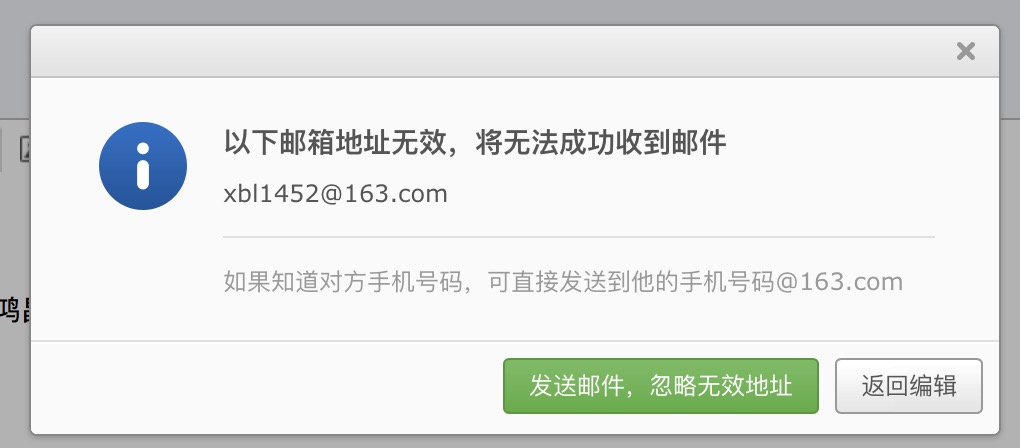Click the gray hint starting 如果知道对方手机号码
Screen dimensions: 1020x448
click(x=563, y=282)
